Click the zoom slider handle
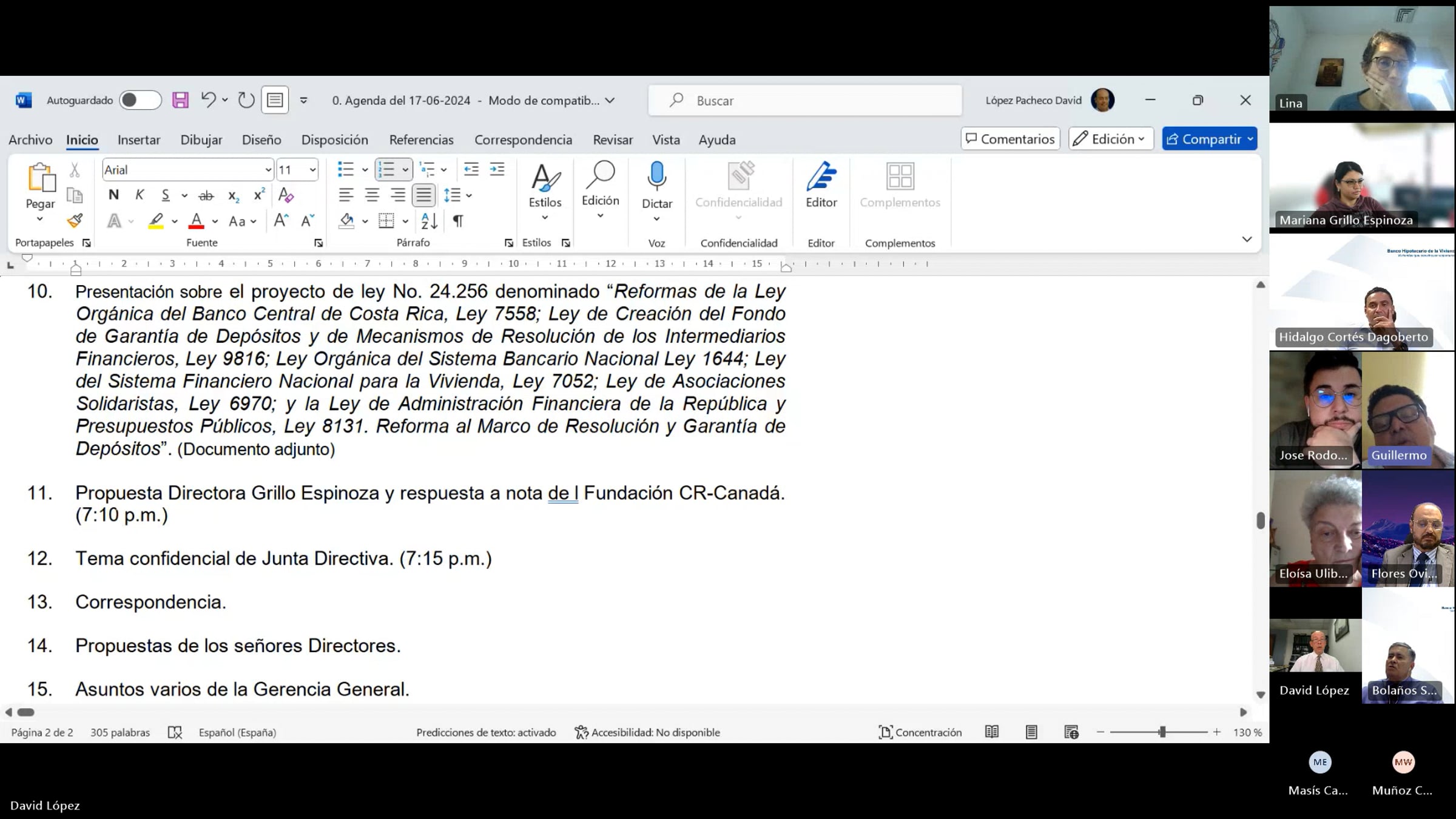The image size is (1456, 819). click(x=1162, y=732)
